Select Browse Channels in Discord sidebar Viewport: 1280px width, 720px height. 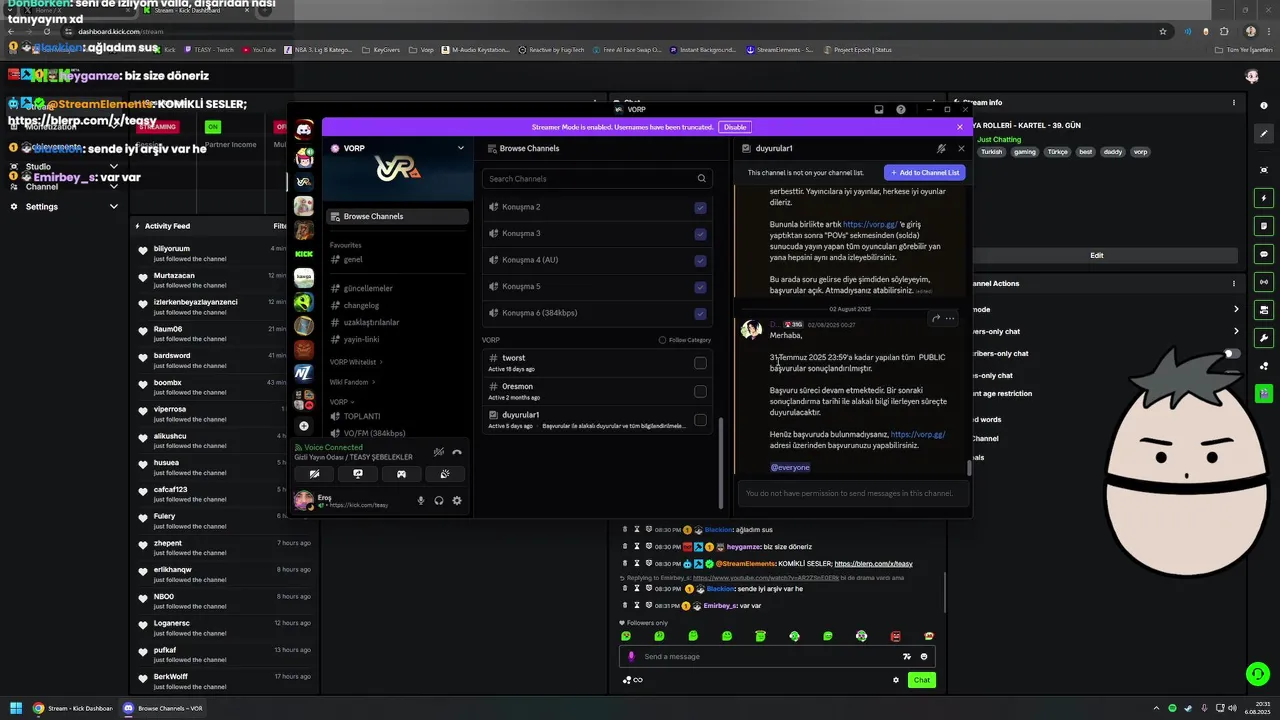pyautogui.click(x=399, y=216)
